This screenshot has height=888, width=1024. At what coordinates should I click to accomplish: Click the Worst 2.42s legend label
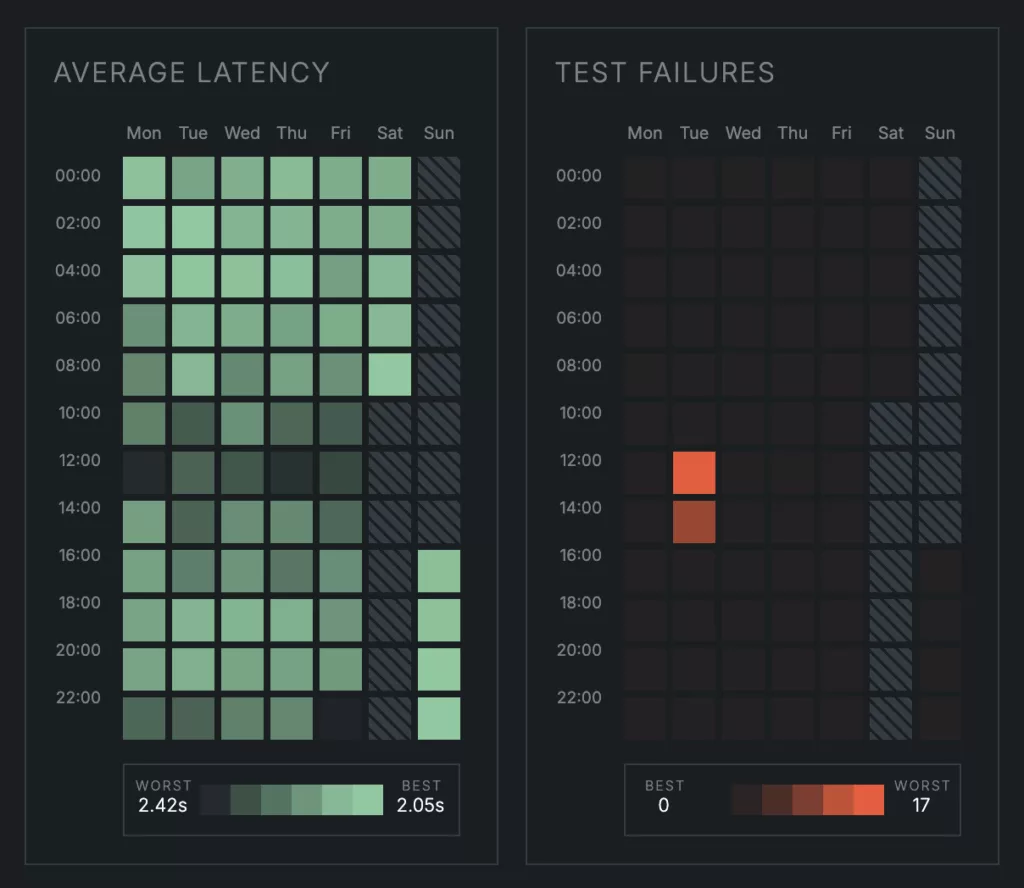click(x=163, y=796)
